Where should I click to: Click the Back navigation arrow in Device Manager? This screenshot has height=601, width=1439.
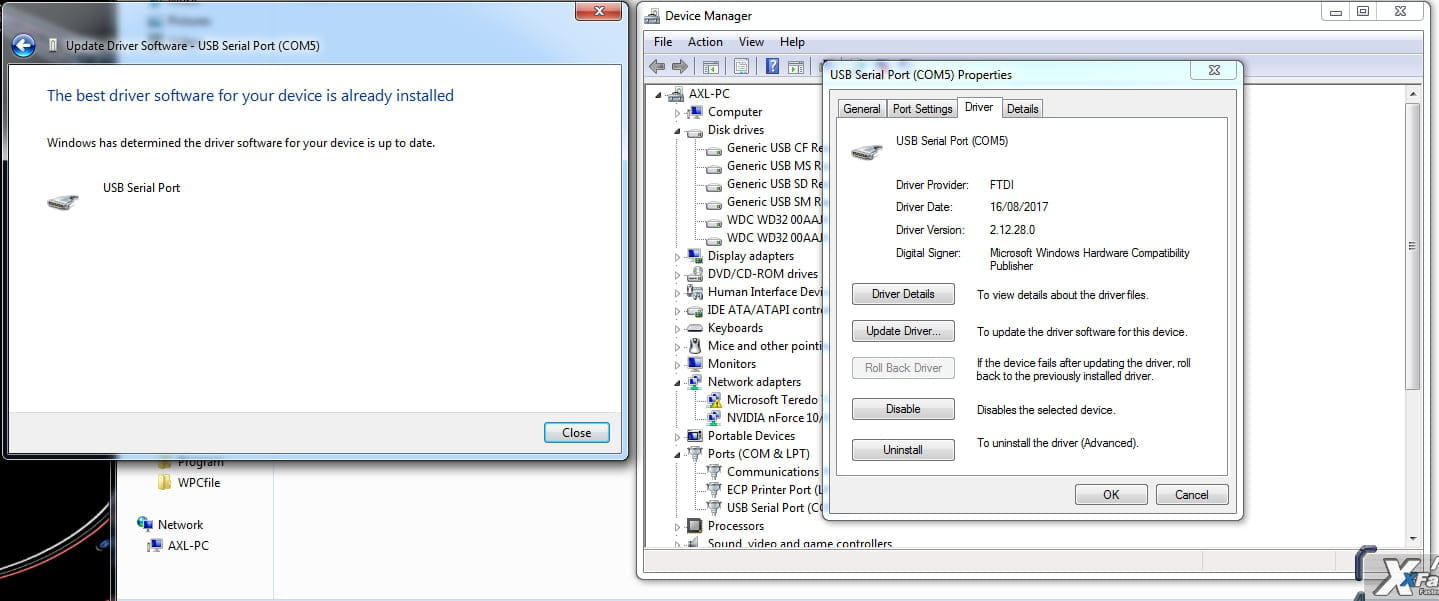click(657, 66)
